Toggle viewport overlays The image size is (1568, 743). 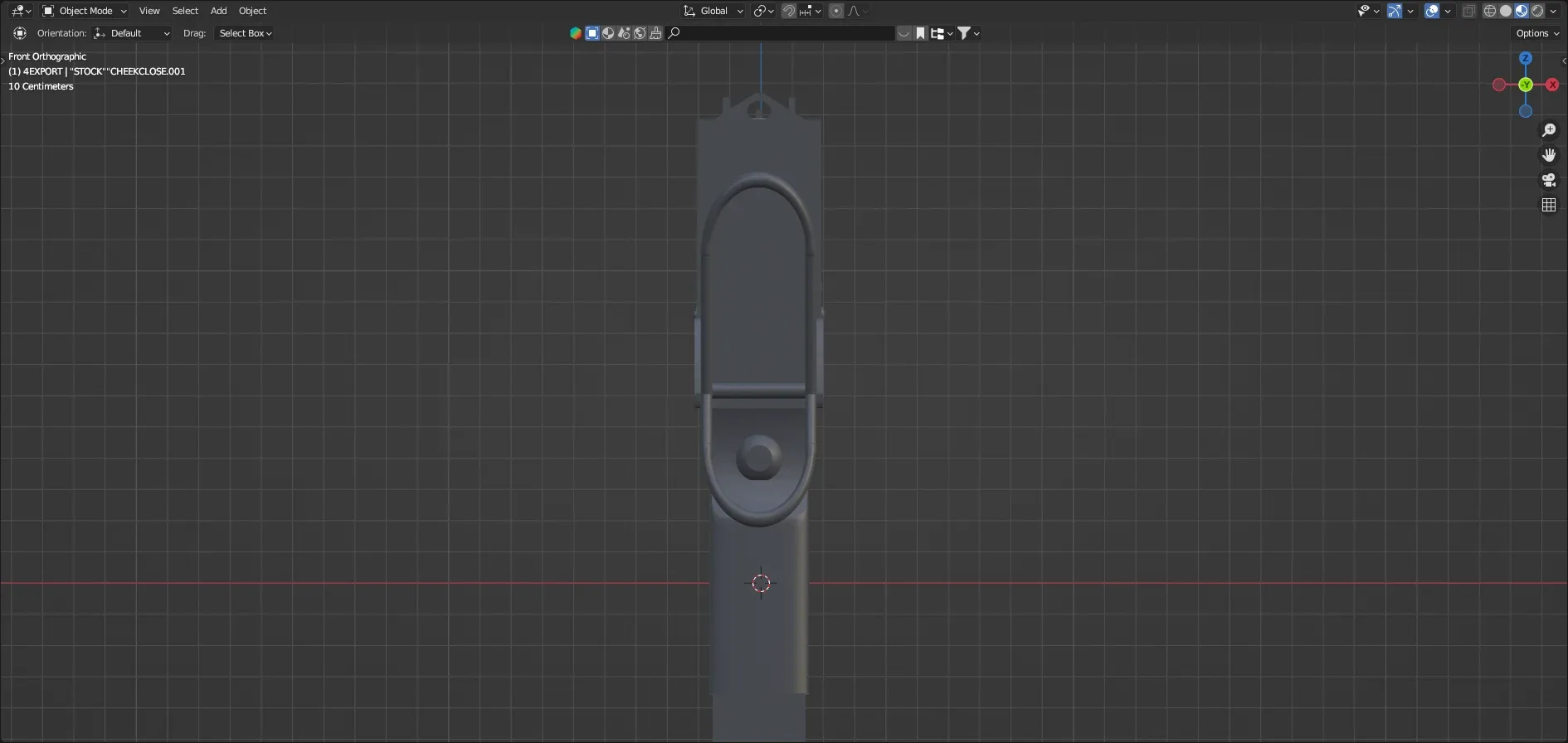pyautogui.click(x=1432, y=11)
